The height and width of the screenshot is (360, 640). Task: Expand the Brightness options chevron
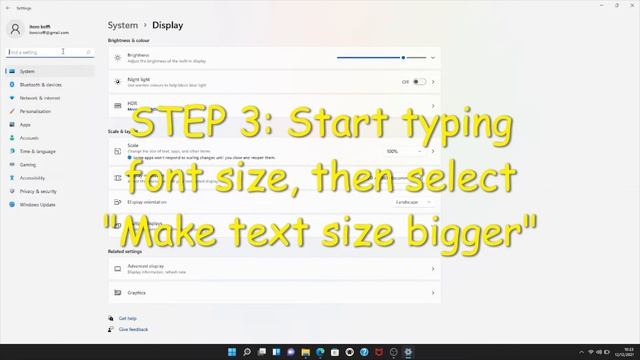433,58
